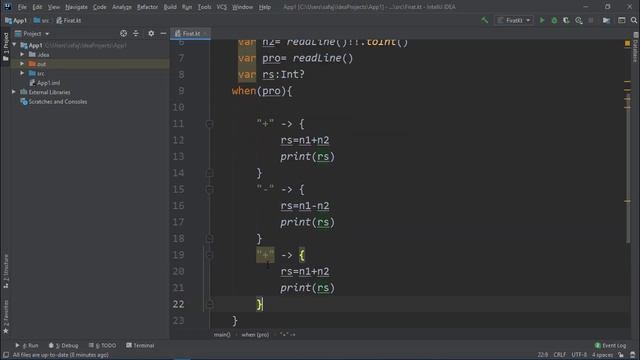Screen dimensions: 640x360
Task: Collapse all nodes in the Project panel
Action: [136, 33]
